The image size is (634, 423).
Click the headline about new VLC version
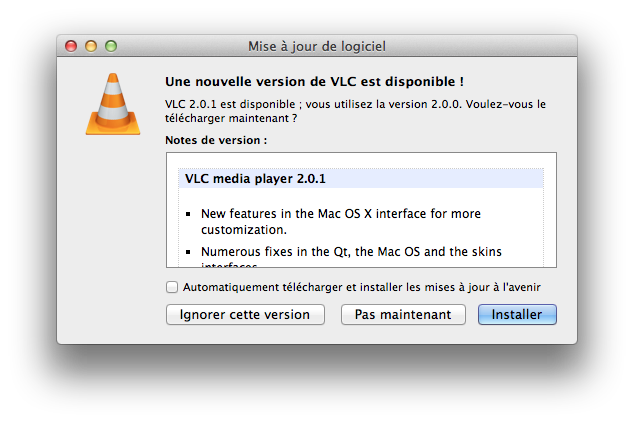pyautogui.click(x=314, y=82)
